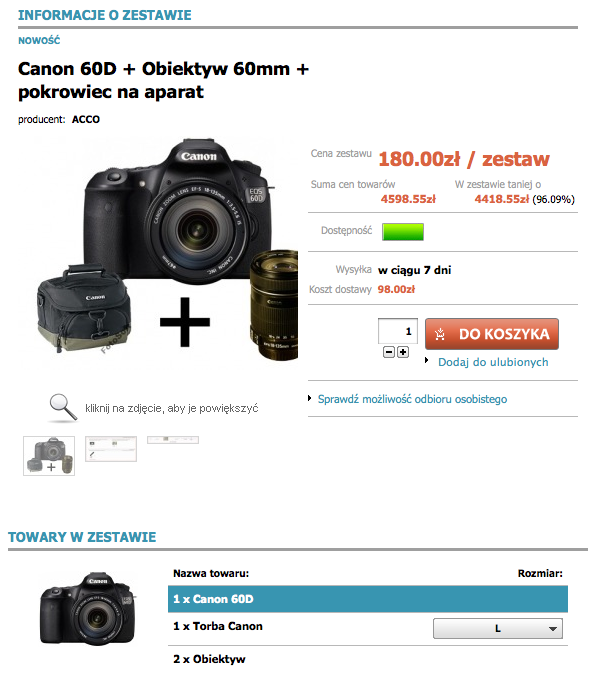Decrease quantity with the minus button
Image resolution: width=593 pixels, height=695 pixels.
[x=389, y=352]
